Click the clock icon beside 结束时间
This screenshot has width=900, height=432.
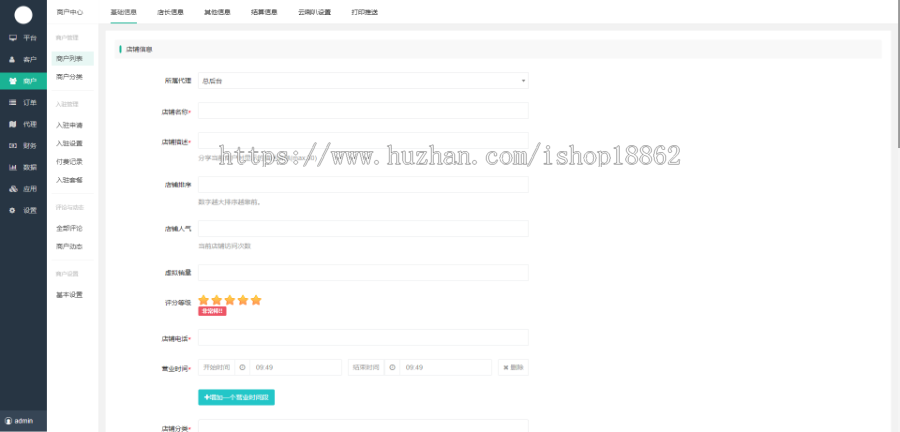click(x=392, y=367)
